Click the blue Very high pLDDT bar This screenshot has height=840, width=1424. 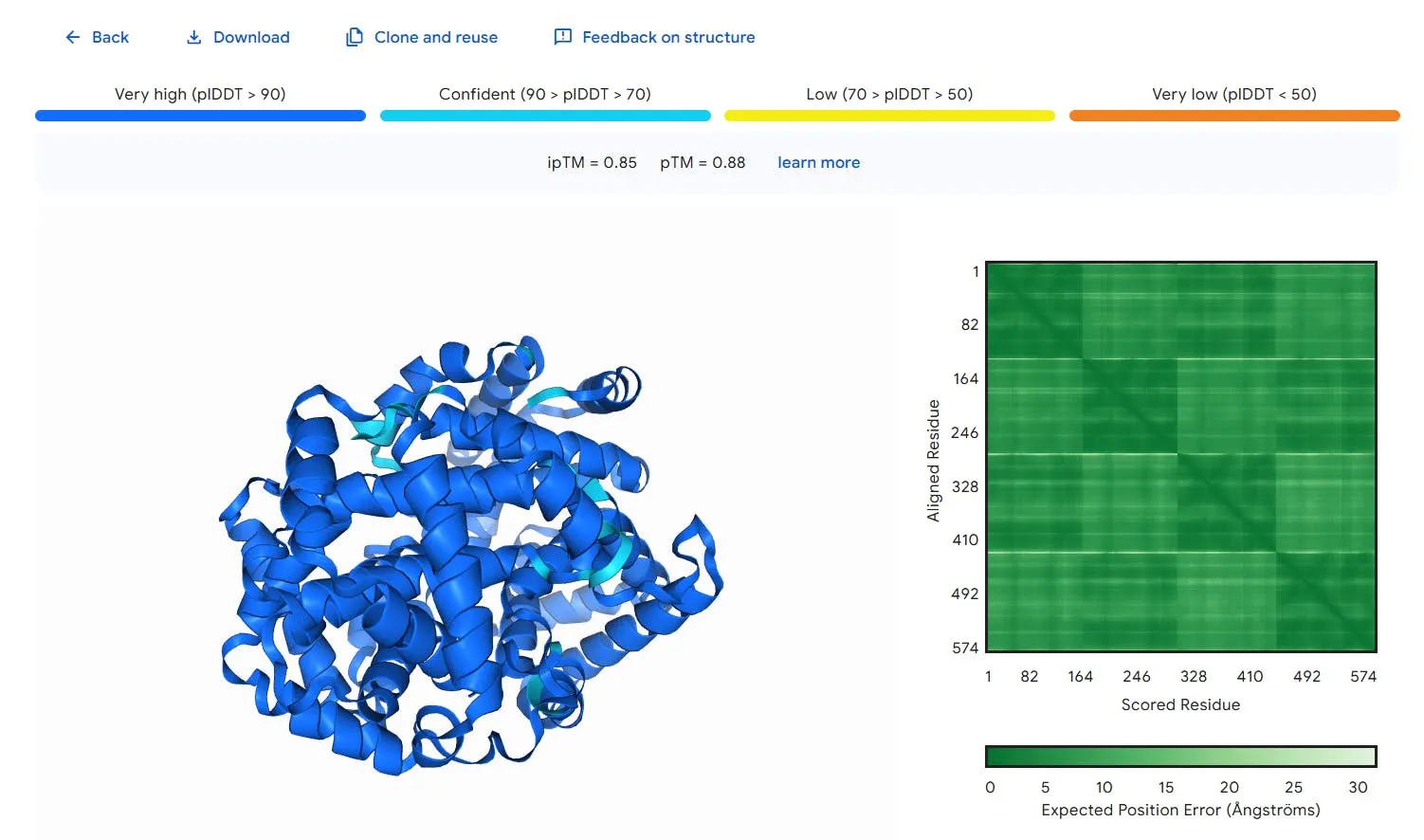(200, 116)
